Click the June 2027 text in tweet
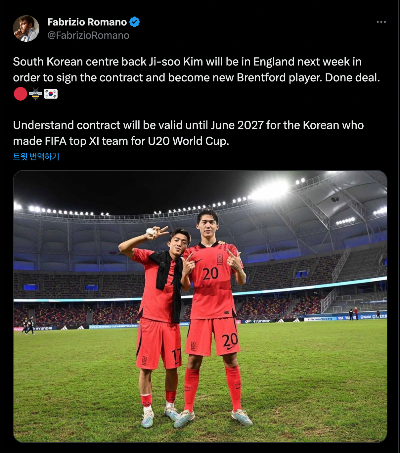 (x=237, y=125)
